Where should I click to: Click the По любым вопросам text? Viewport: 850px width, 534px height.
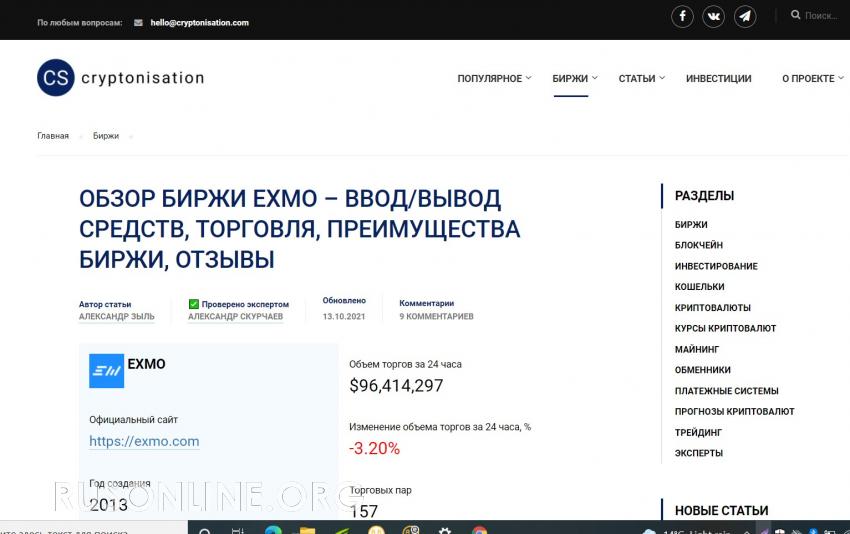(80, 23)
